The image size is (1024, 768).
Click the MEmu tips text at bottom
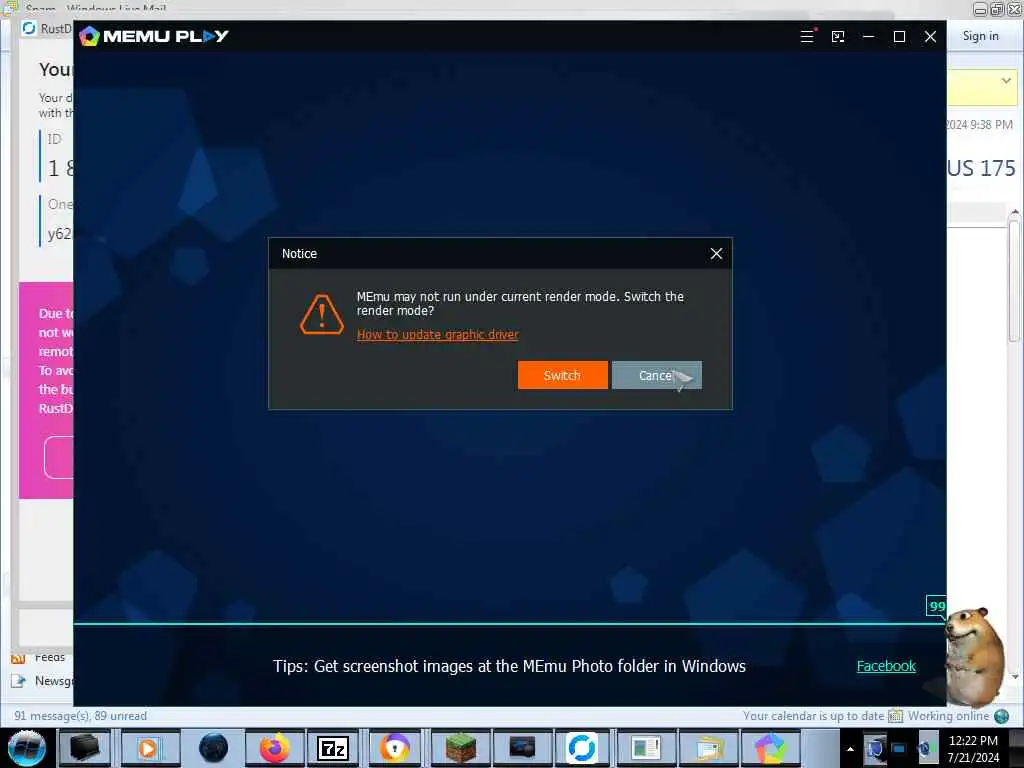coord(509,666)
